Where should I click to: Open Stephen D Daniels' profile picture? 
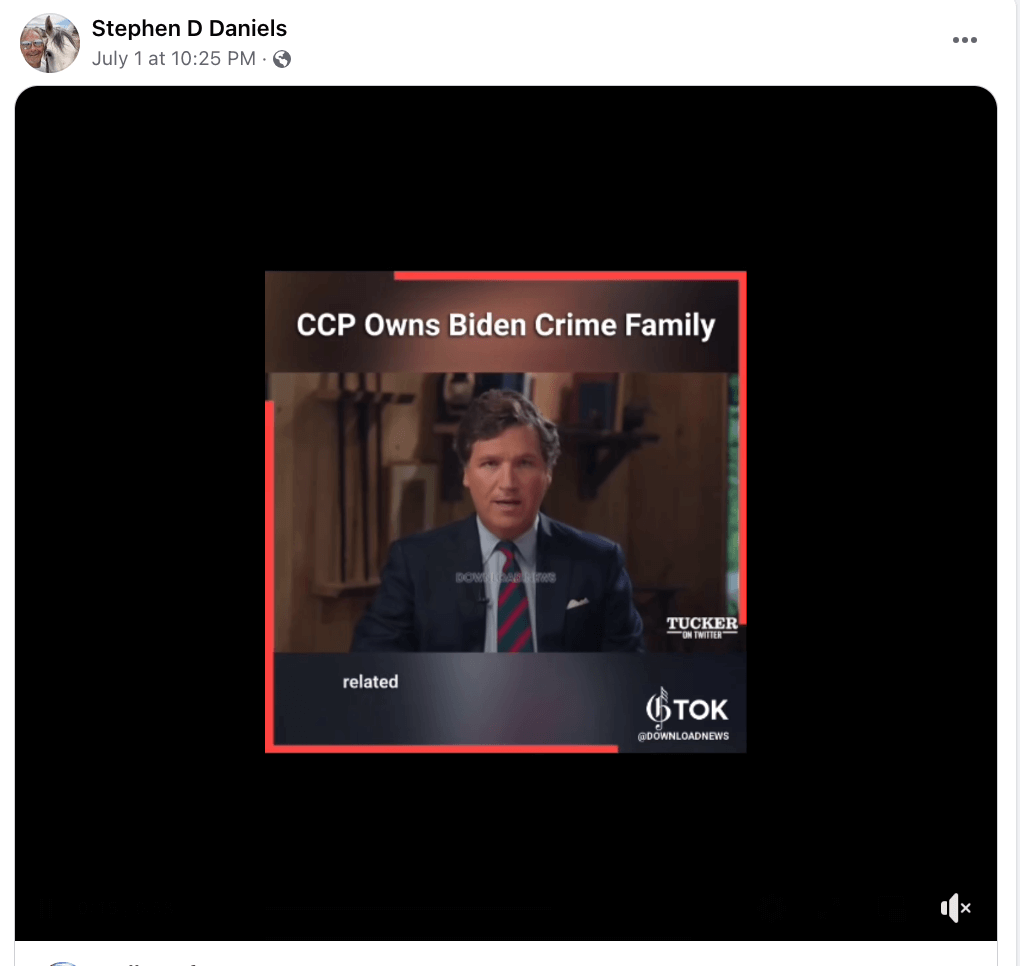(x=49, y=42)
